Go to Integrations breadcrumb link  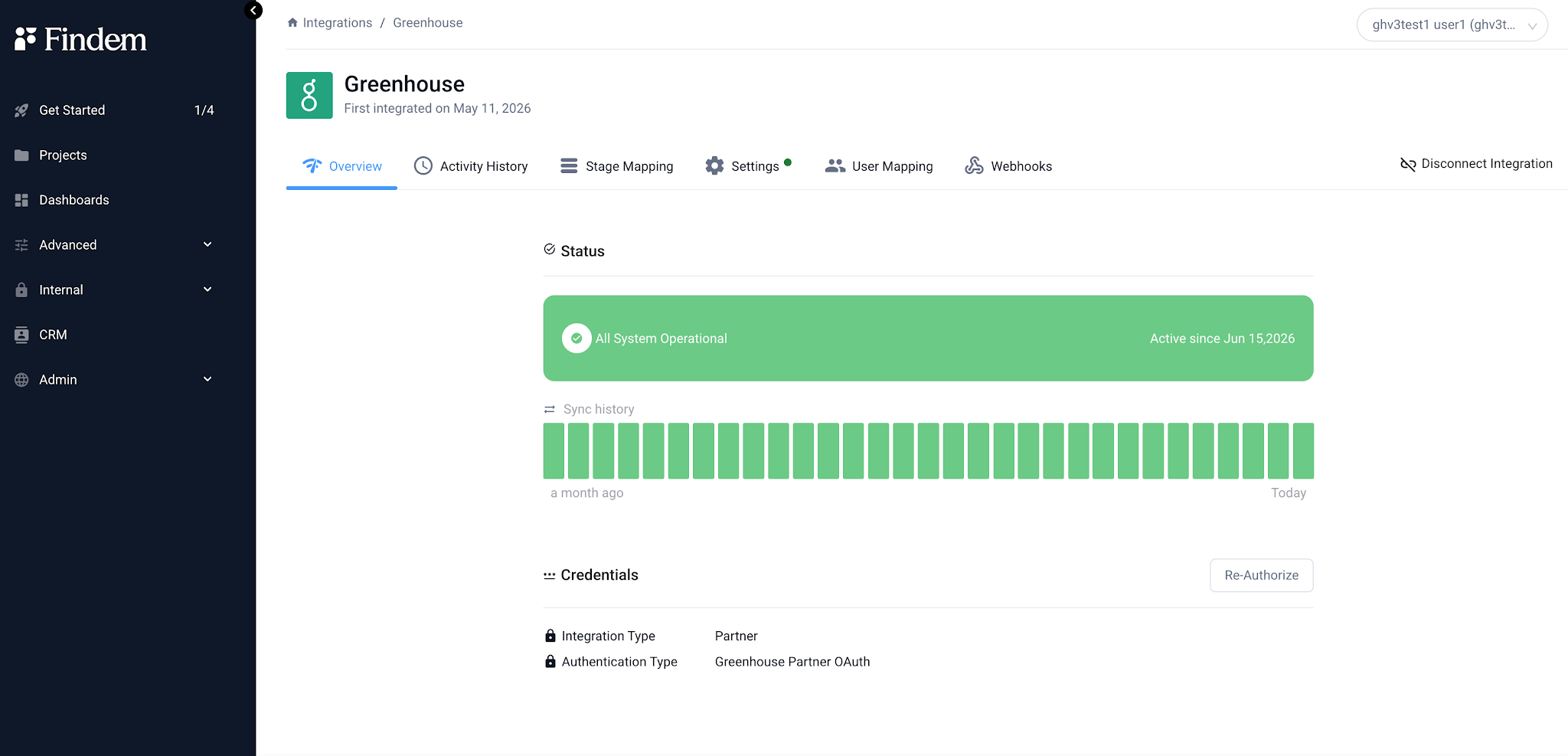click(x=338, y=23)
